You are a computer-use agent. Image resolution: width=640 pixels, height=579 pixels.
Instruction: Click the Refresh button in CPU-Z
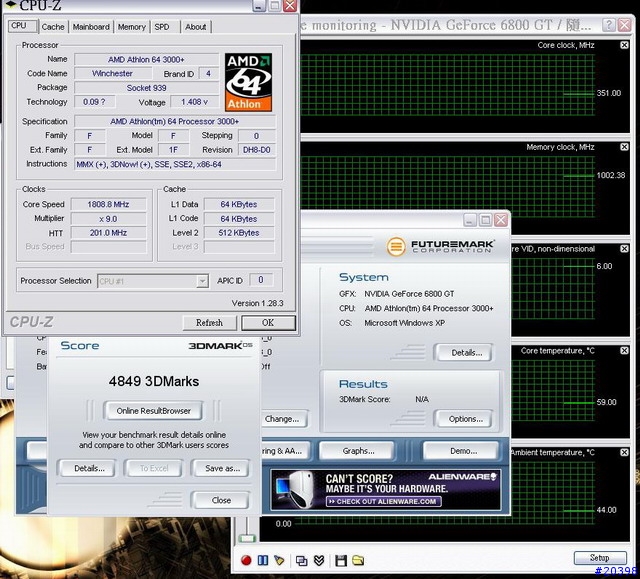[x=209, y=323]
